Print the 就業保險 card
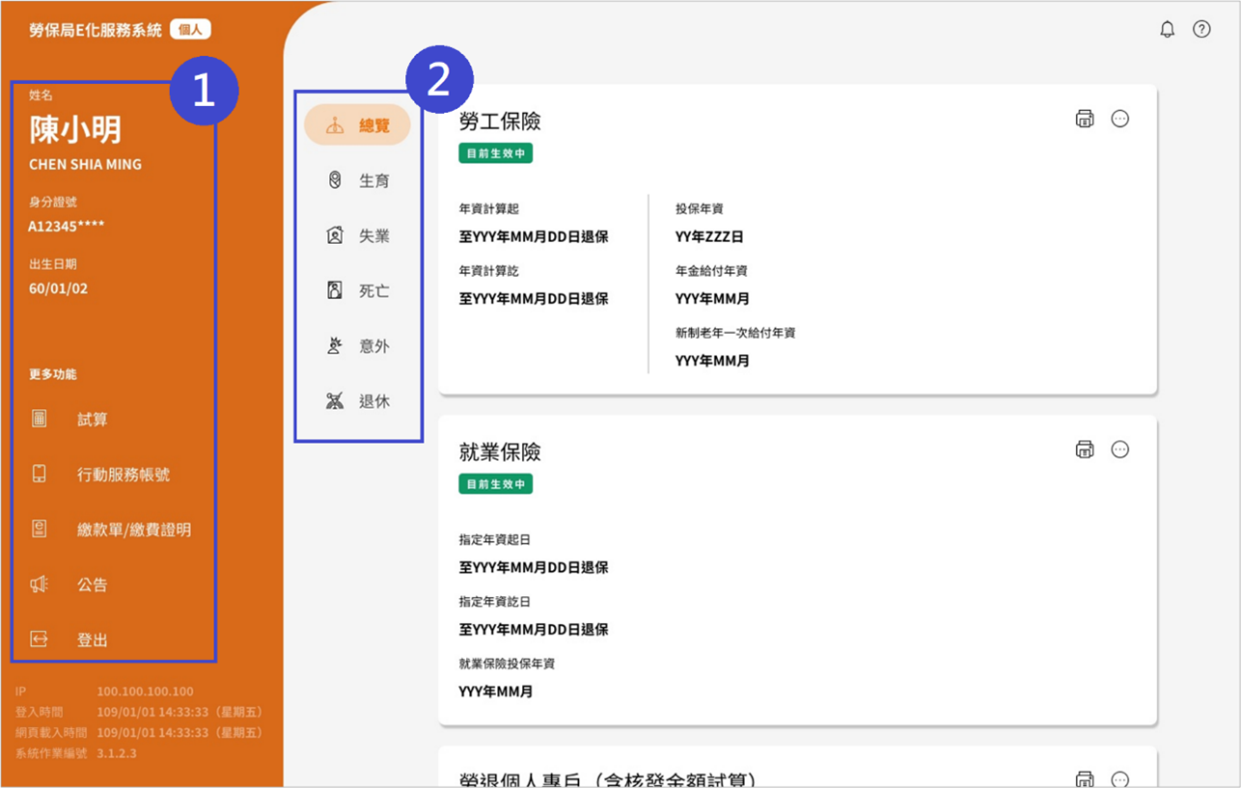 [1085, 450]
